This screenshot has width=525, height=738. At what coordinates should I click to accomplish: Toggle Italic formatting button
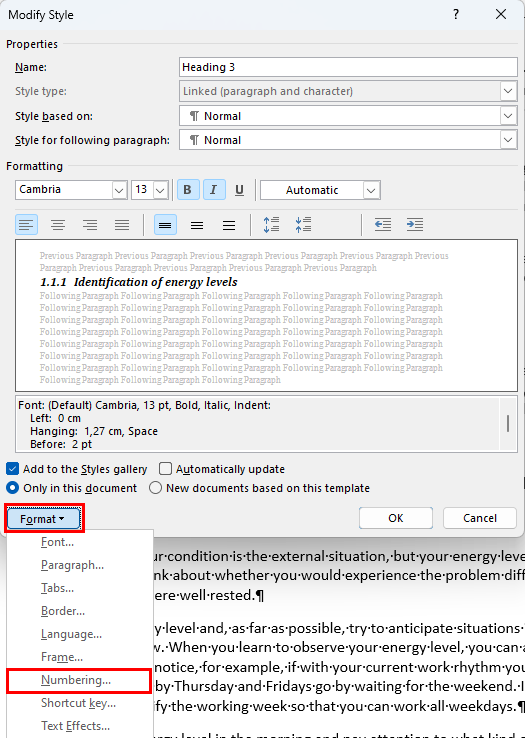click(213, 190)
